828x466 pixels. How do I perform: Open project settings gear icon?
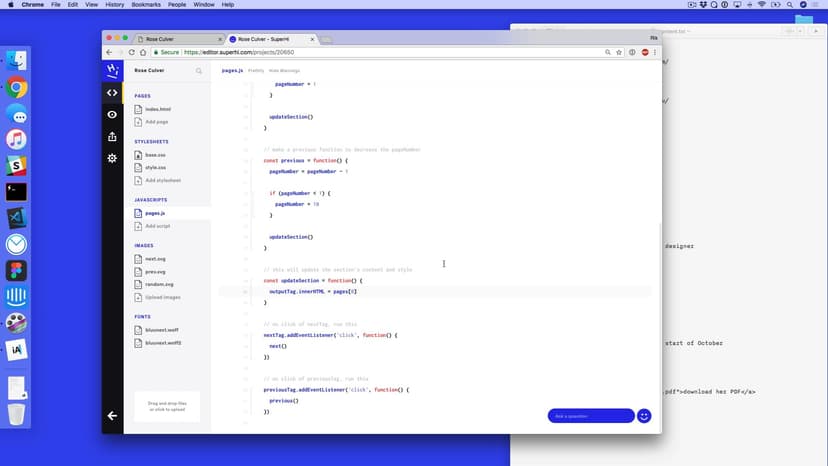(x=112, y=158)
